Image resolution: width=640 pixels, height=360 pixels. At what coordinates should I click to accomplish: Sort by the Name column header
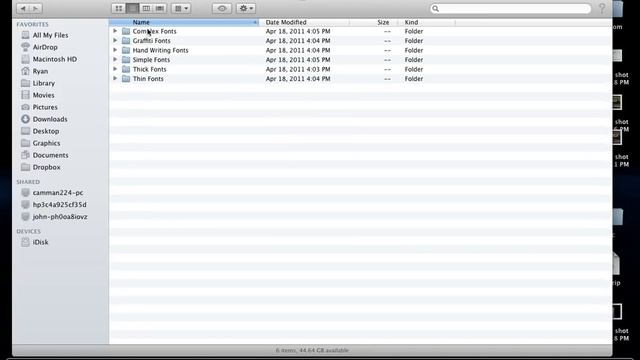184,22
